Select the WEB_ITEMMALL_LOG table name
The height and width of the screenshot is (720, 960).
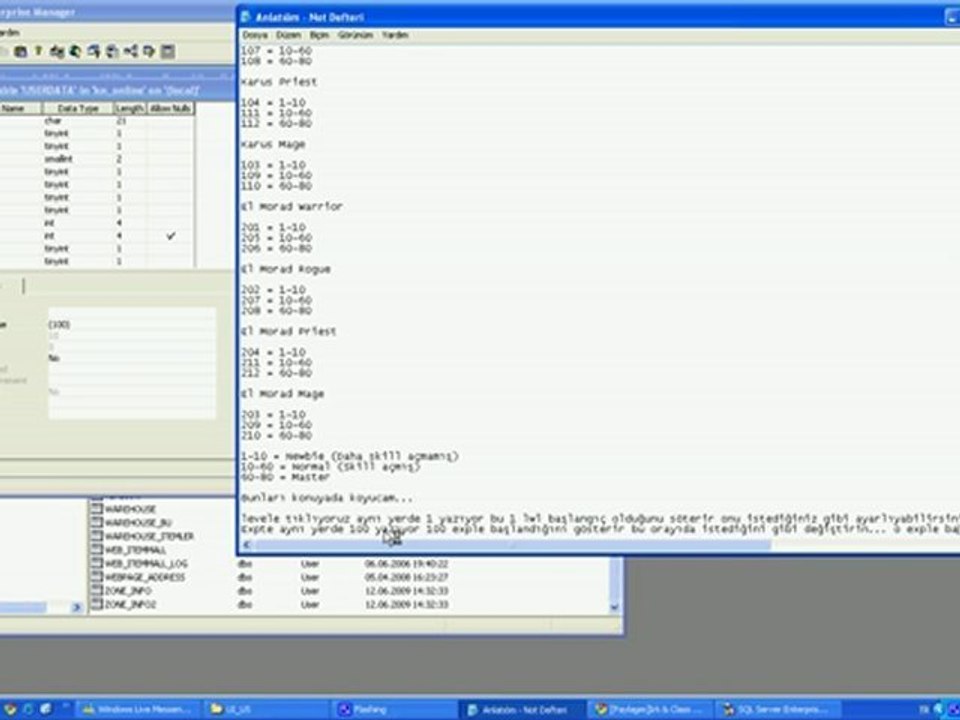coord(146,563)
